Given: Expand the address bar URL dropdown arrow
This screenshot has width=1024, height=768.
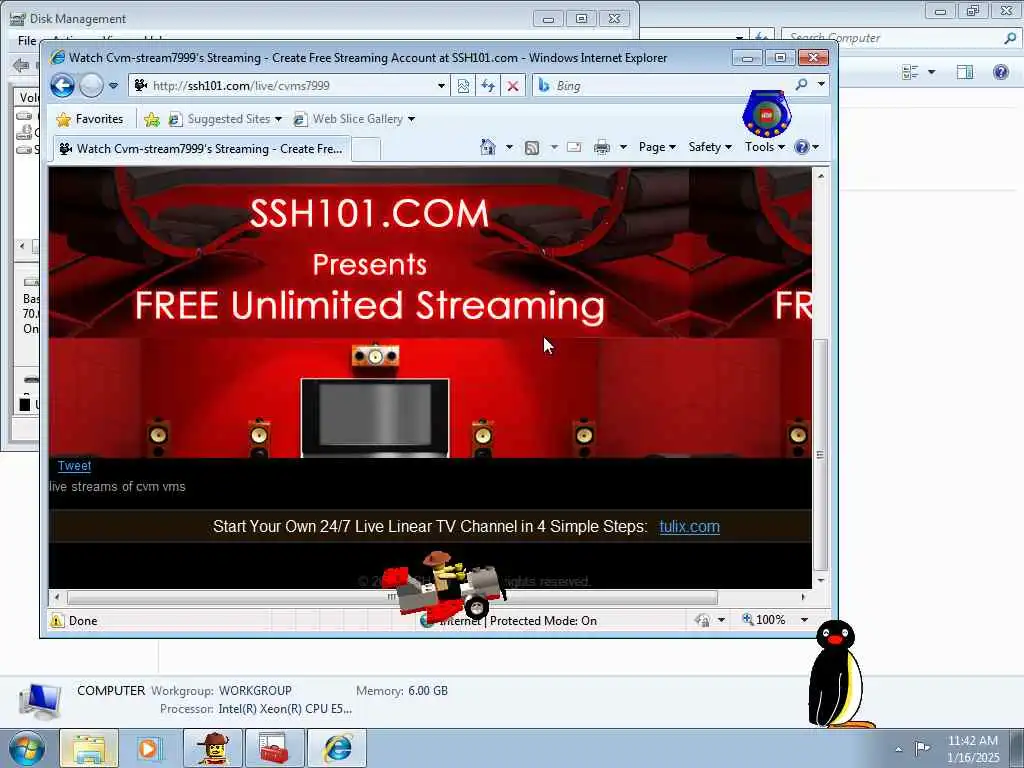Looking at the screenshot, I should pyautogui.click(x=441, y=86).
